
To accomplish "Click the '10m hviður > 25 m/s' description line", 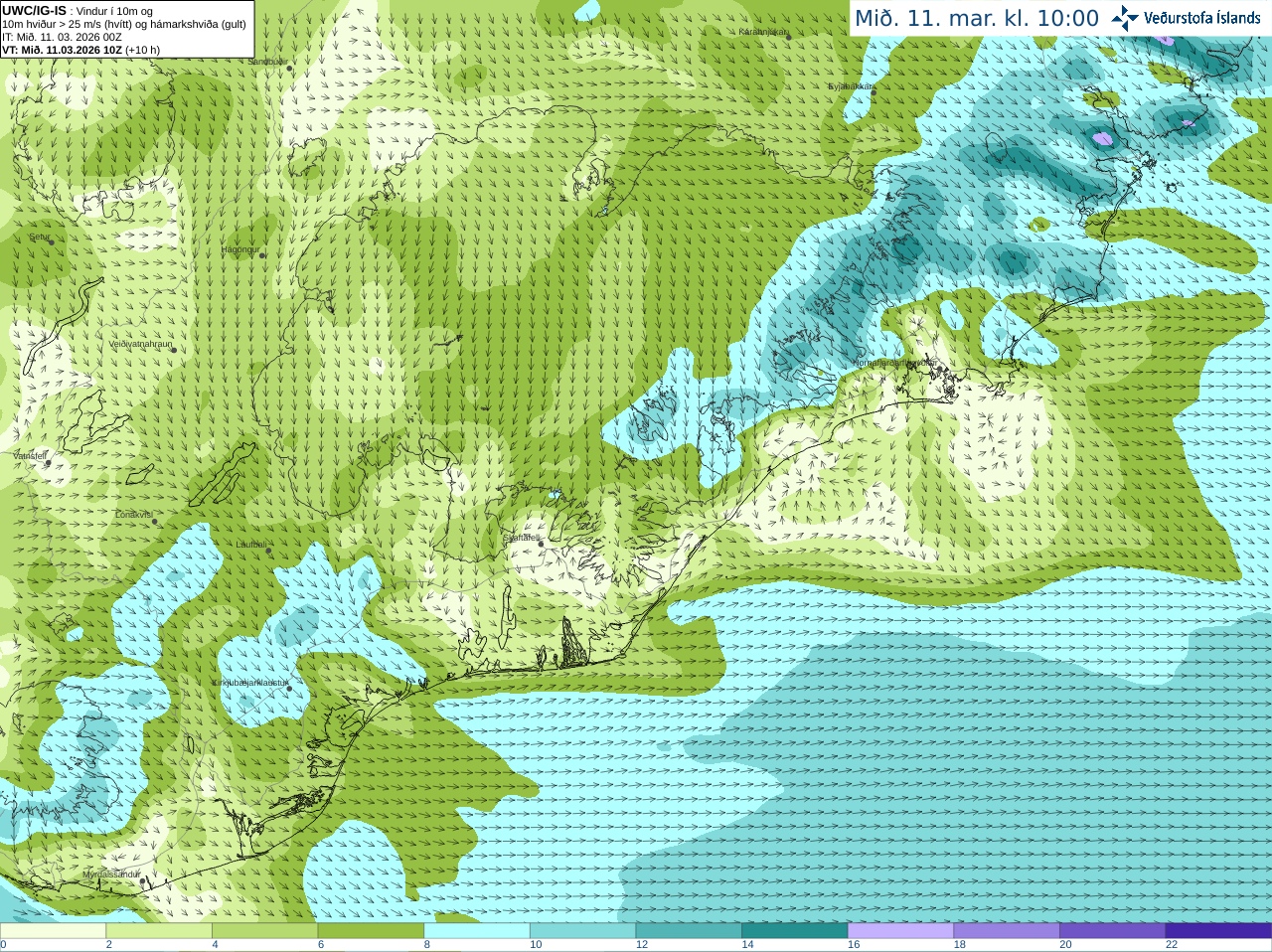I will click(x=124, y=24).
